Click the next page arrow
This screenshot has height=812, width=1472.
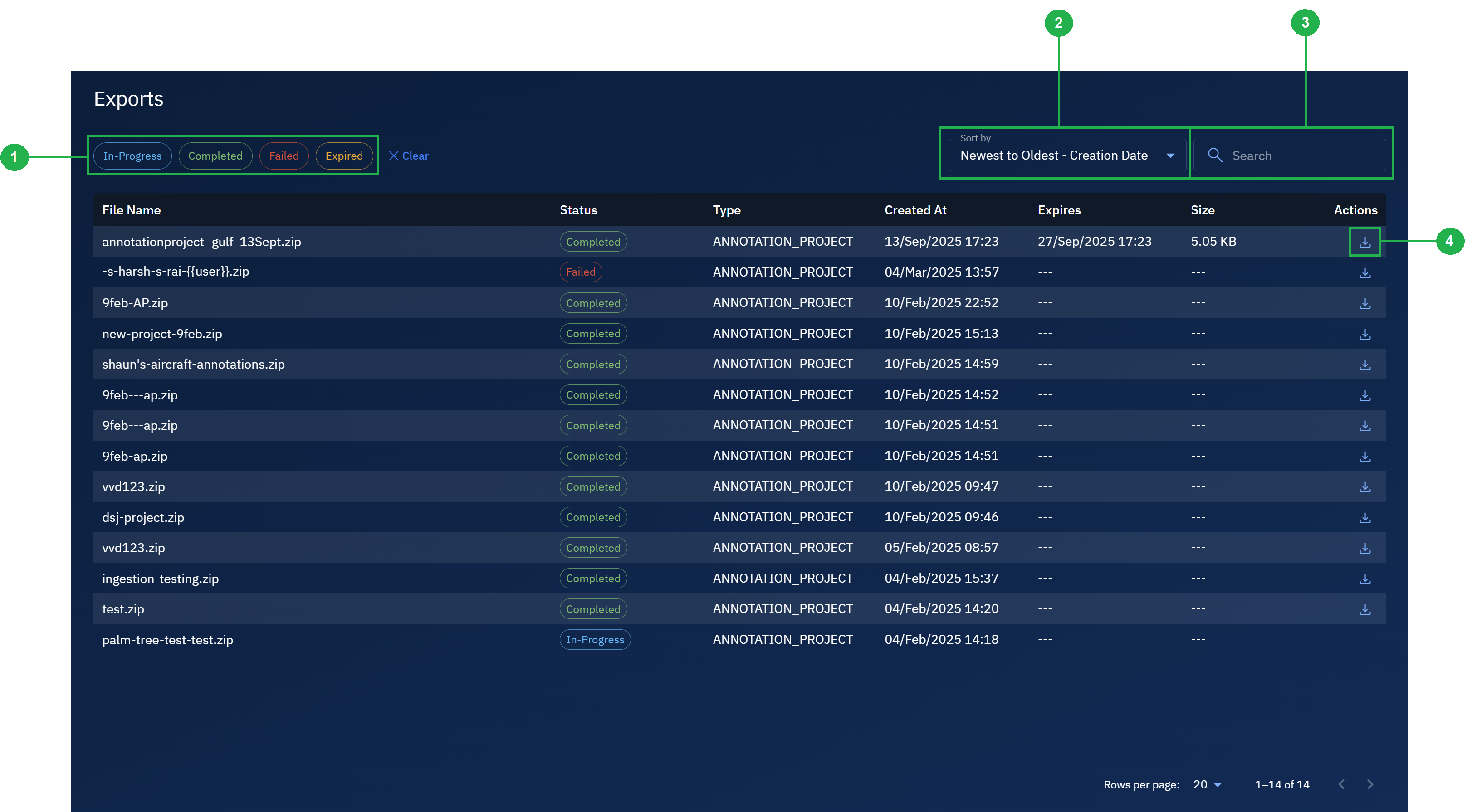tap(1370, 784)
